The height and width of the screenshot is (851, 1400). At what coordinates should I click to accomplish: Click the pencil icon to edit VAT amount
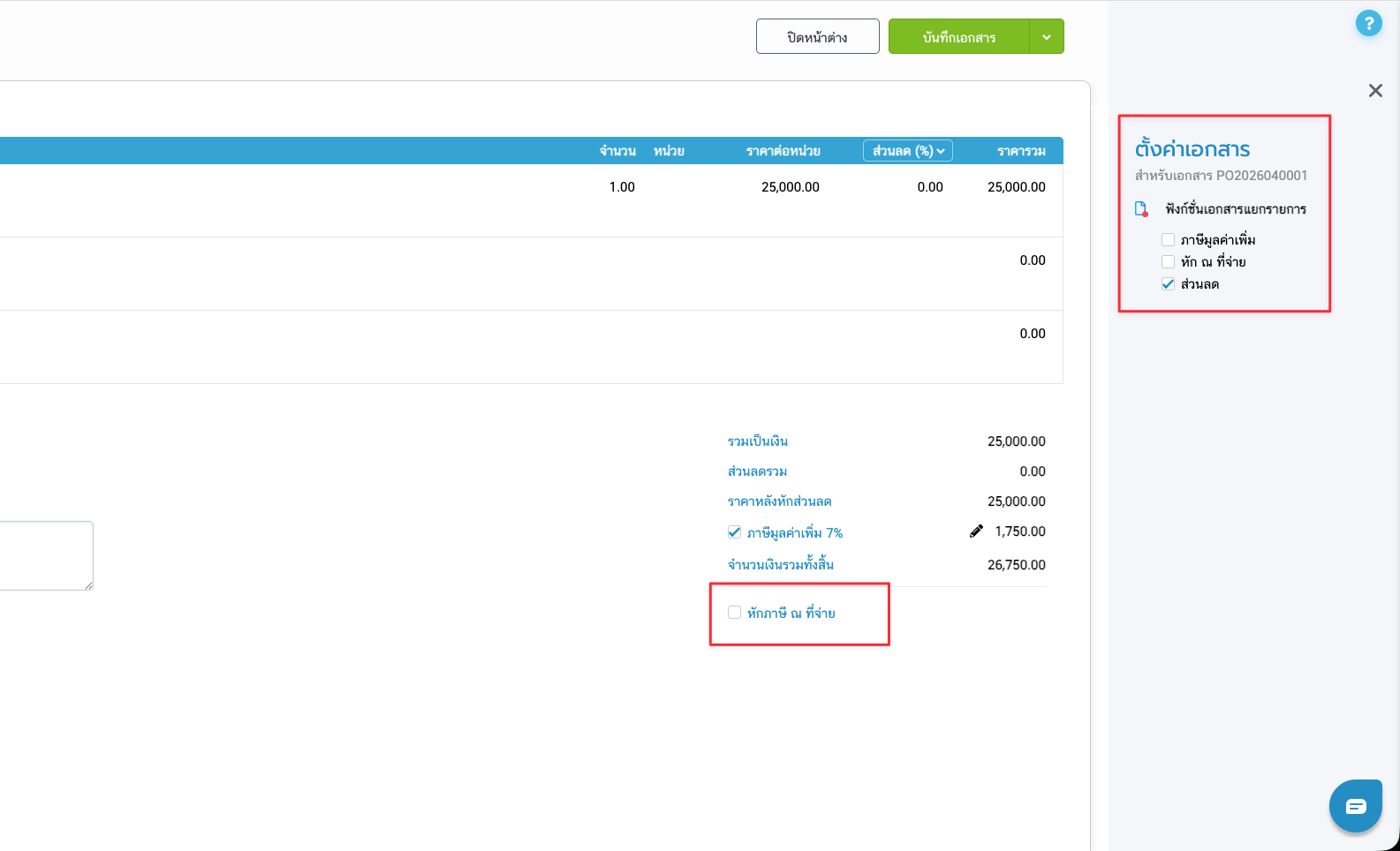(x=976, y=531)
